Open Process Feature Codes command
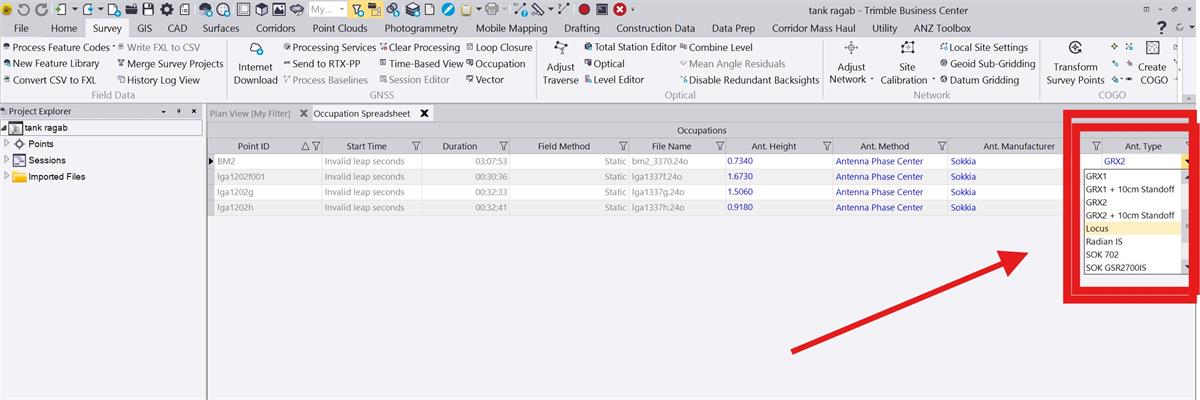This screenshot has height=400, width=1200. [x=57, y=47]
